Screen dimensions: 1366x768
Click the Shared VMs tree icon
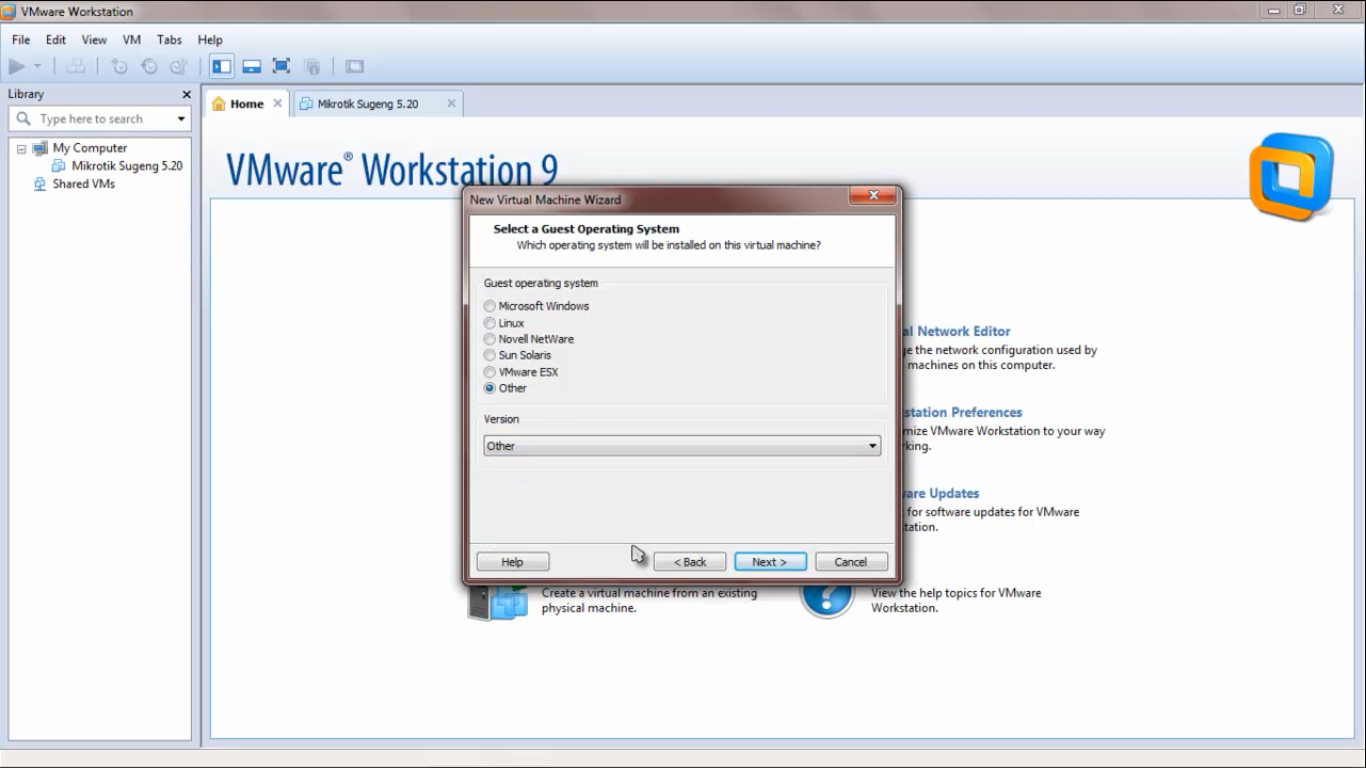[x=40, y=184]
